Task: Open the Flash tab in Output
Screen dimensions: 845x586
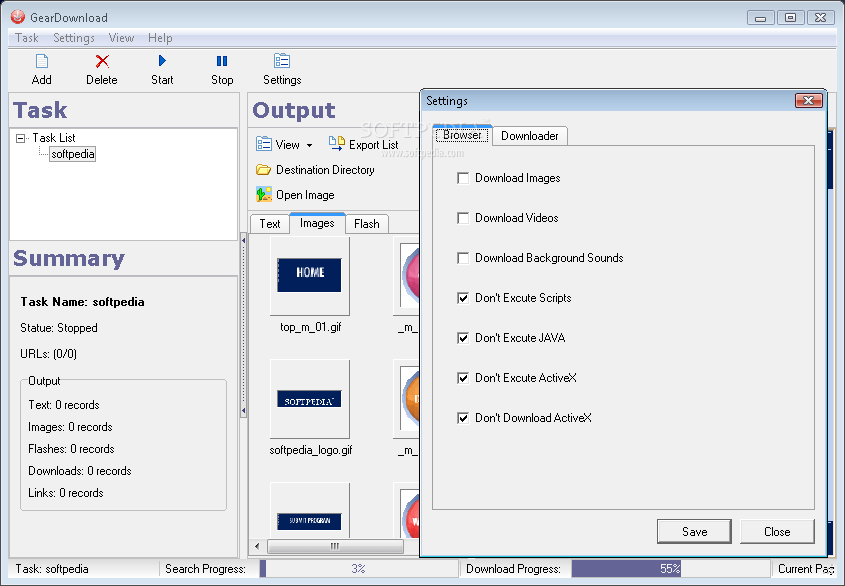Action: 366,223
